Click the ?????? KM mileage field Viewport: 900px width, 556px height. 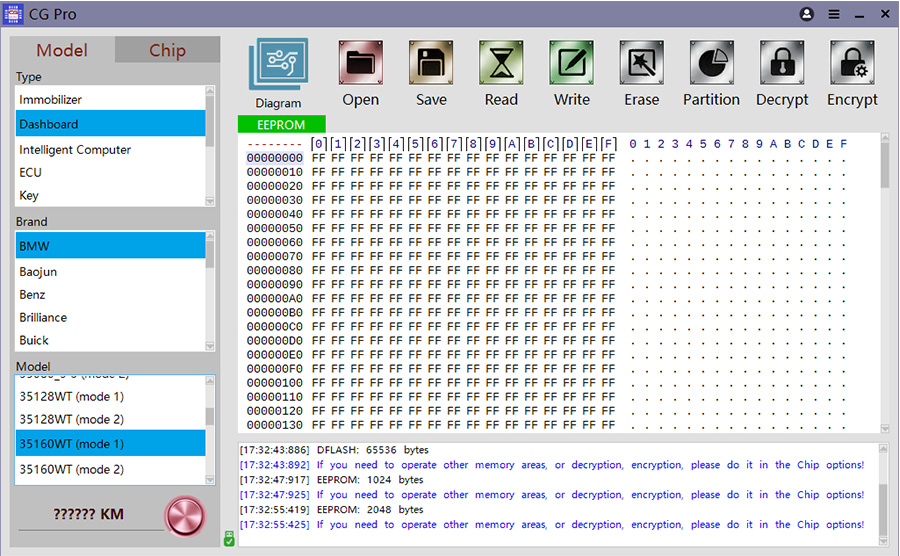(x=89, y=514)
